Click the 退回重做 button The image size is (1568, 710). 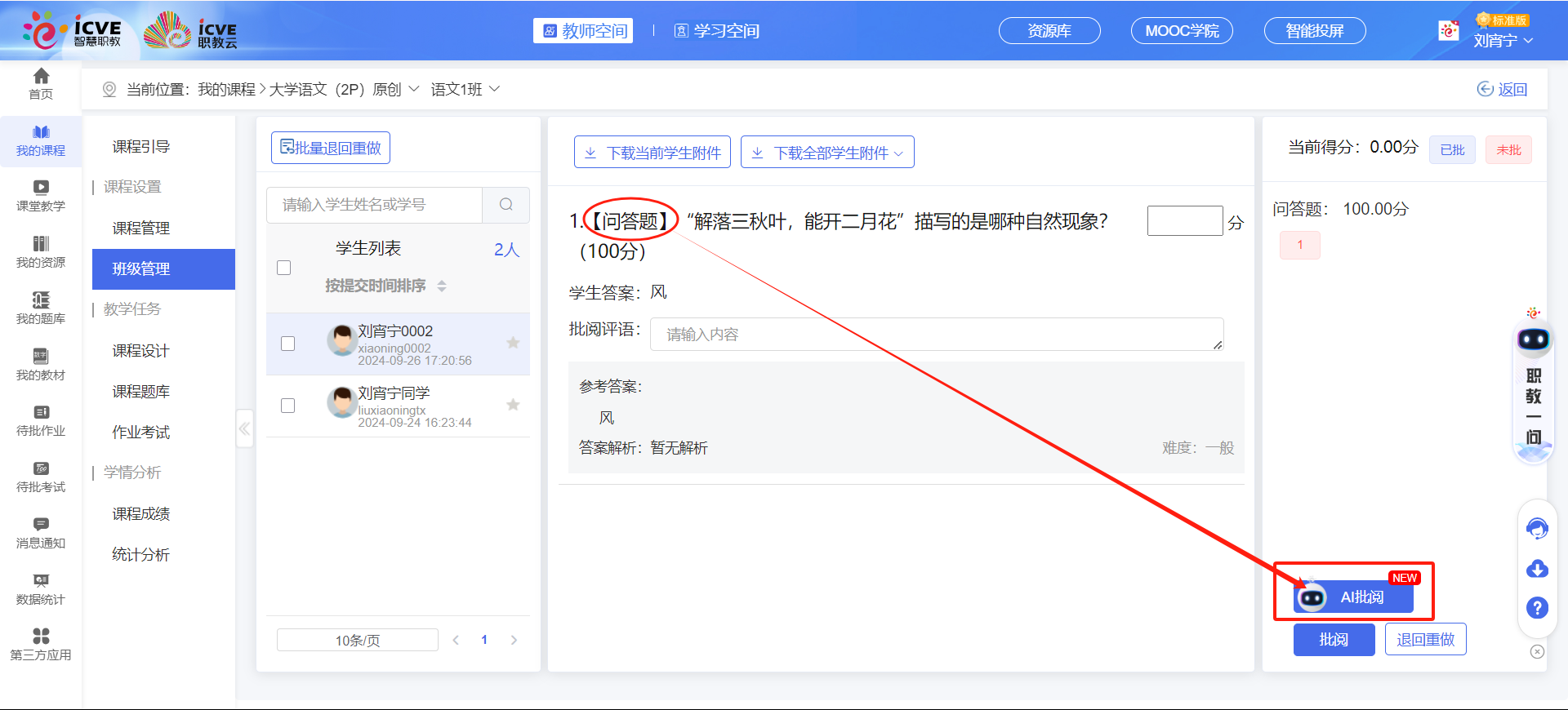click(x=1425, y=640)
